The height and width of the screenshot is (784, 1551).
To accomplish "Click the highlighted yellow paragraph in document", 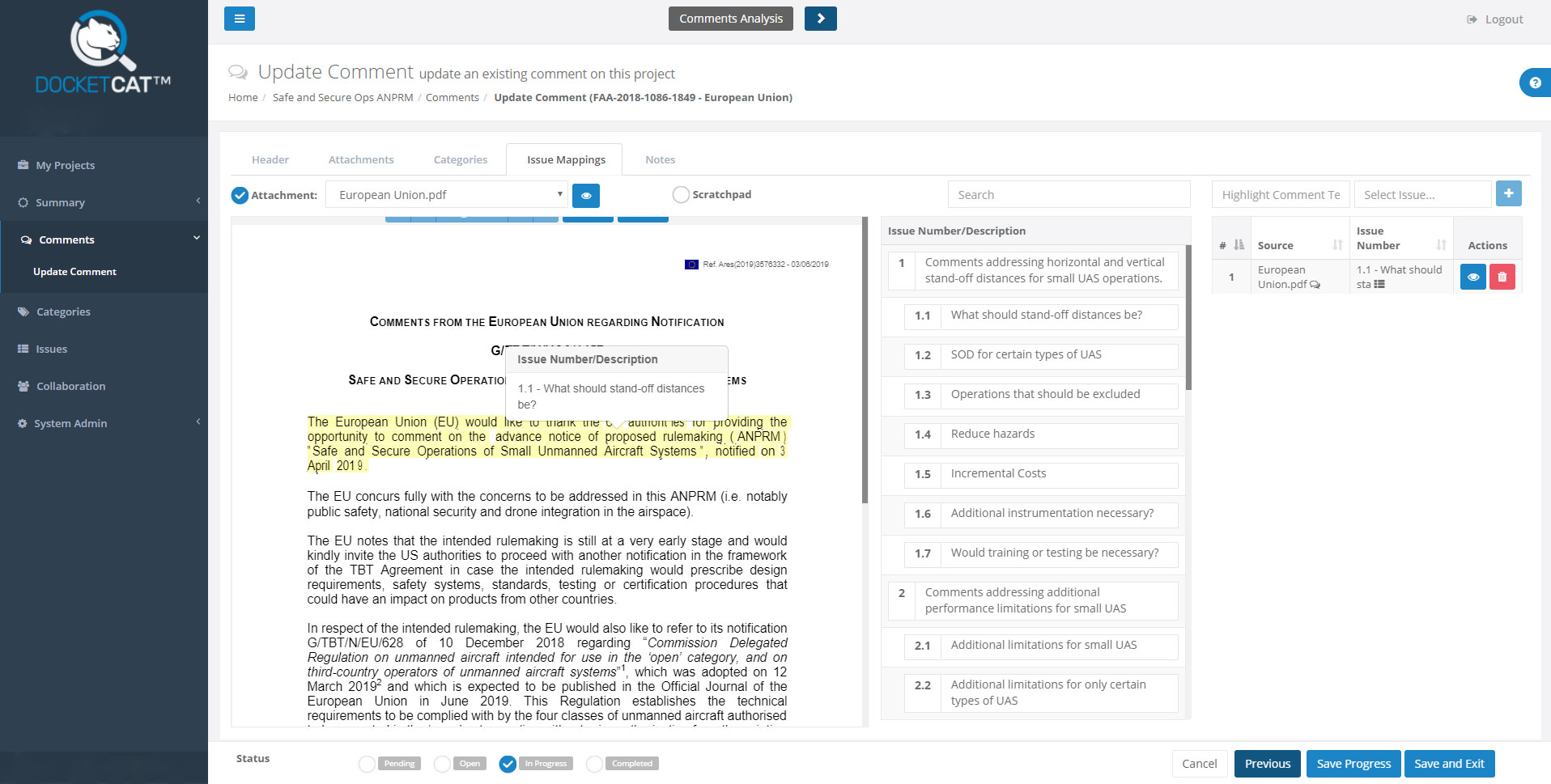I will pyautogui.click(x=547, y=444).
